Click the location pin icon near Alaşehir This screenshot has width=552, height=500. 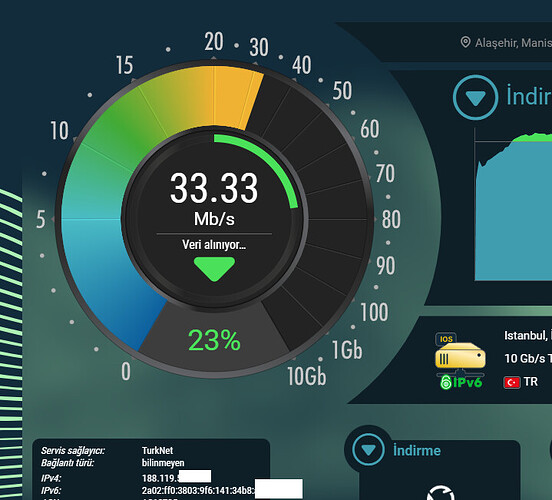point(465,42)
